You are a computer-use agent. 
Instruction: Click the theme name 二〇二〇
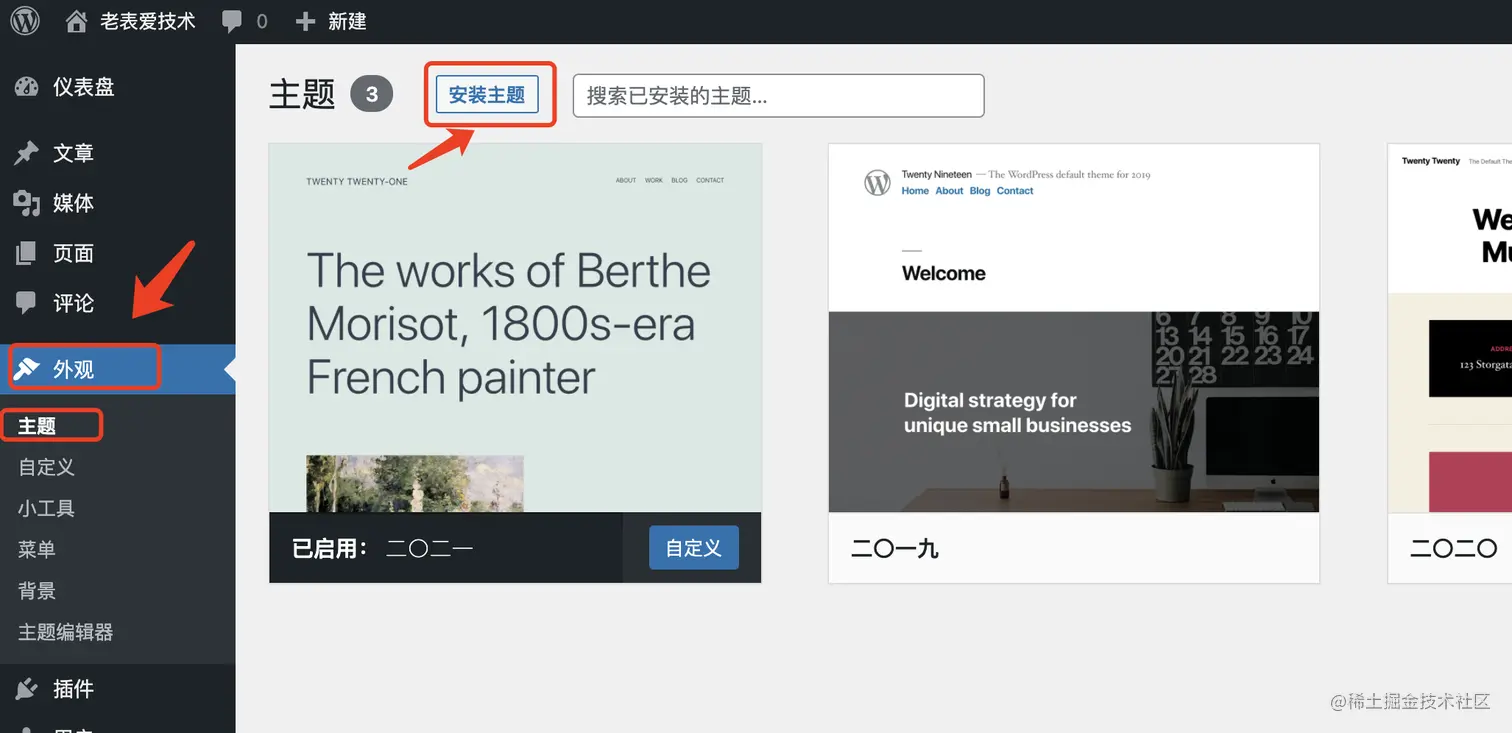tap(1454, 548)
